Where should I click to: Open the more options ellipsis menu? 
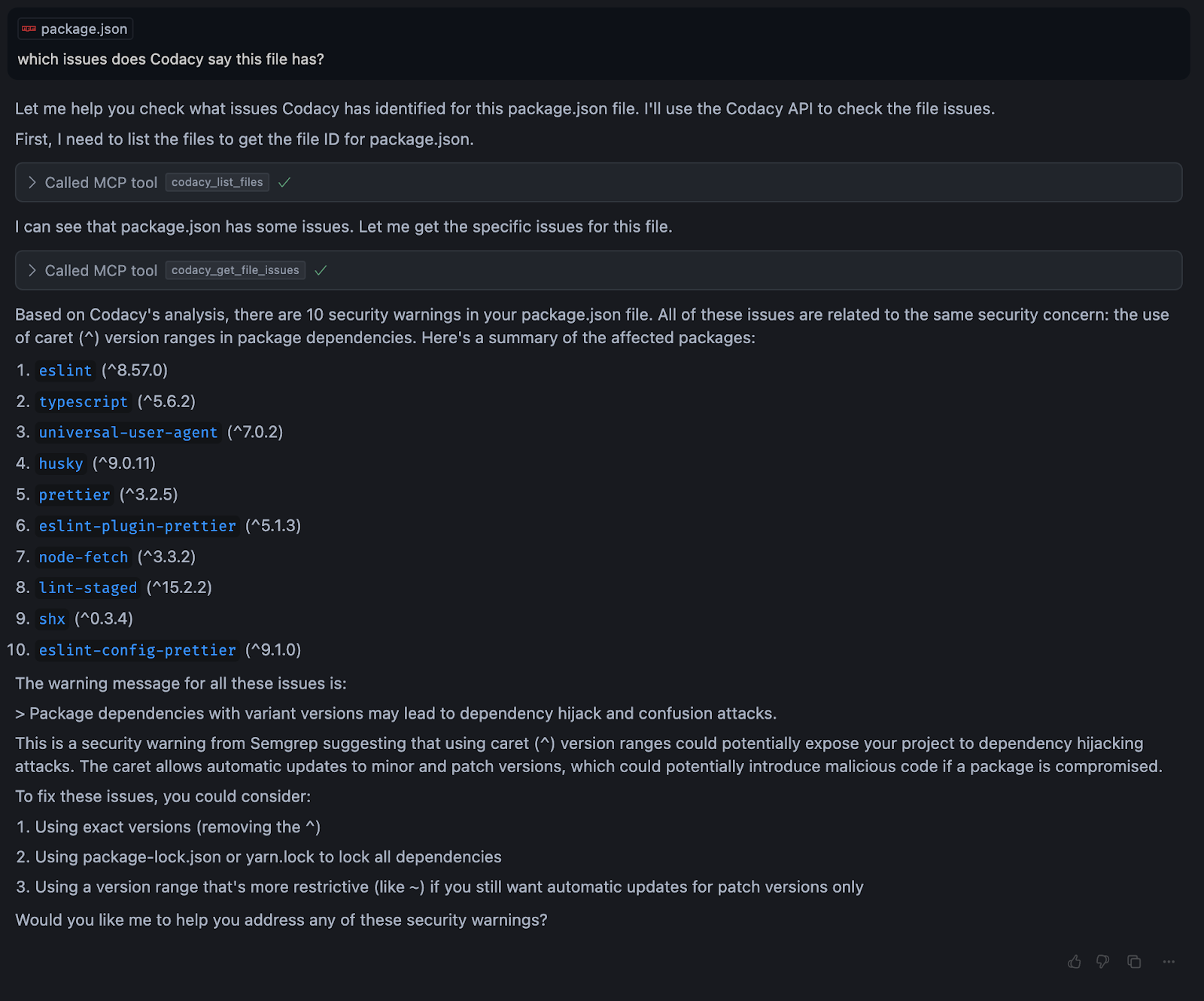(1169, 962)
